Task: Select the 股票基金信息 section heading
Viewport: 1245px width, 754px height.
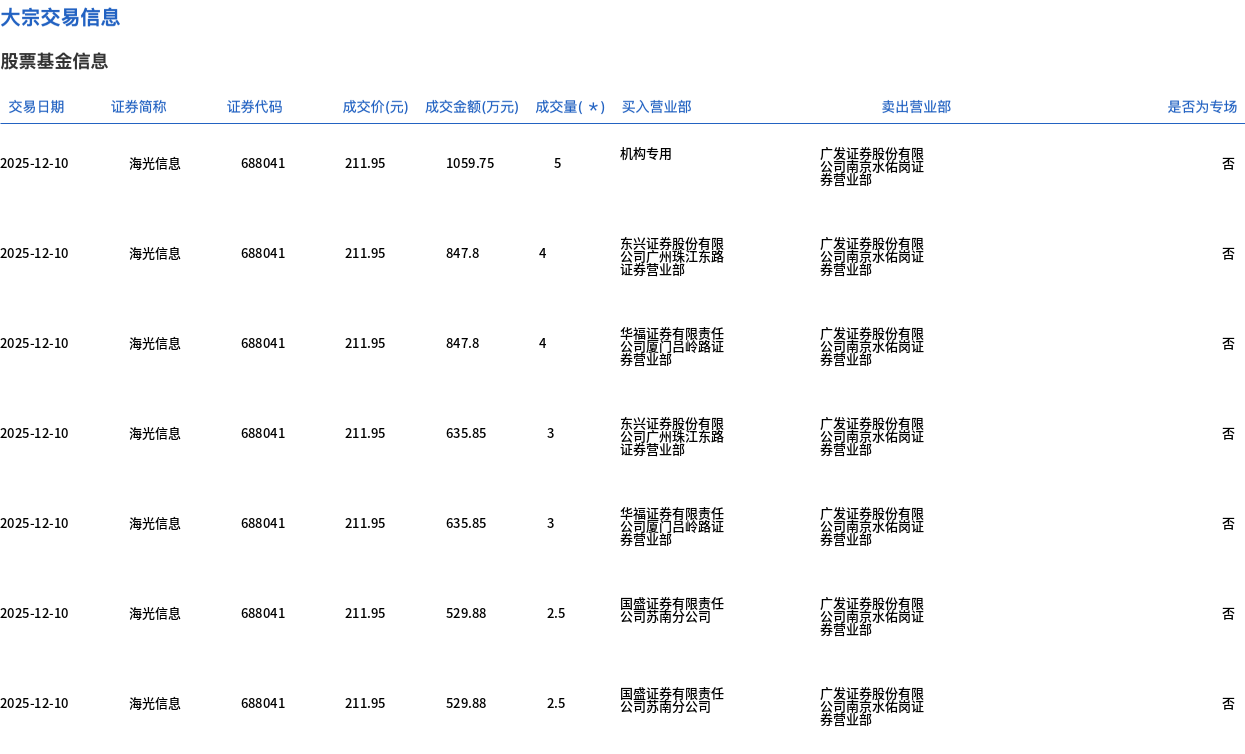Action: (x=54, y=61)
